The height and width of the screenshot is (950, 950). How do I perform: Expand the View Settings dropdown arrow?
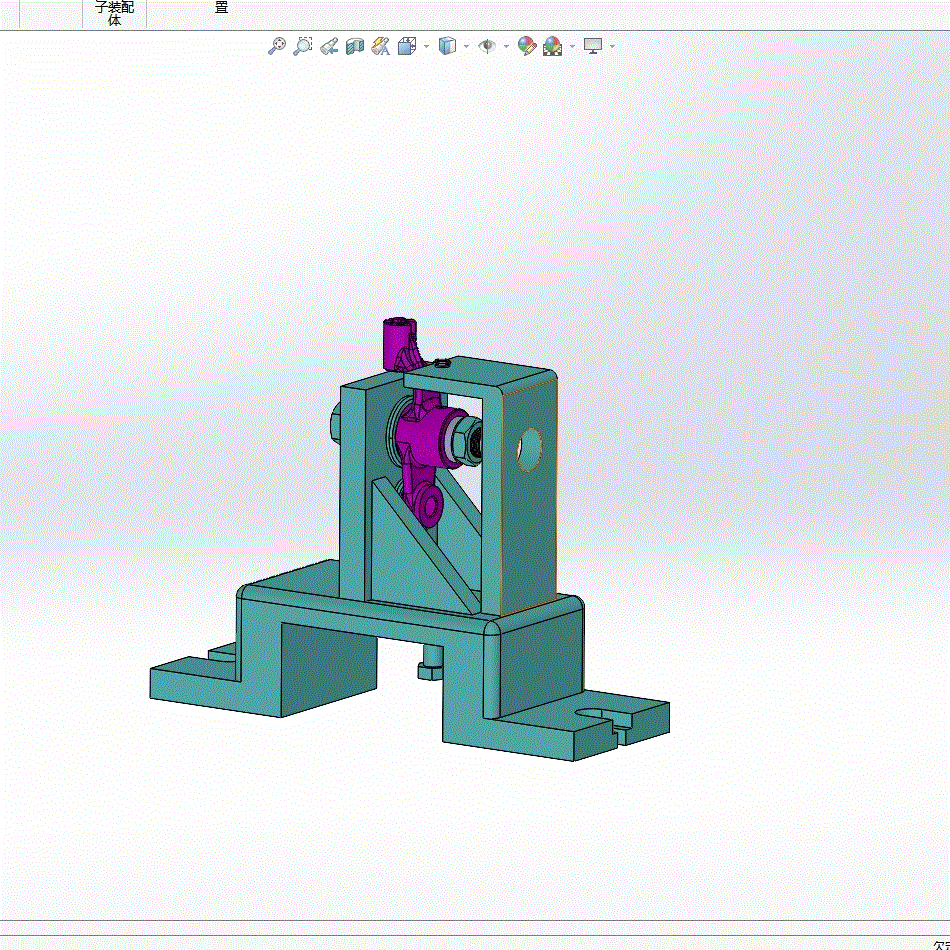pos(612,46)
